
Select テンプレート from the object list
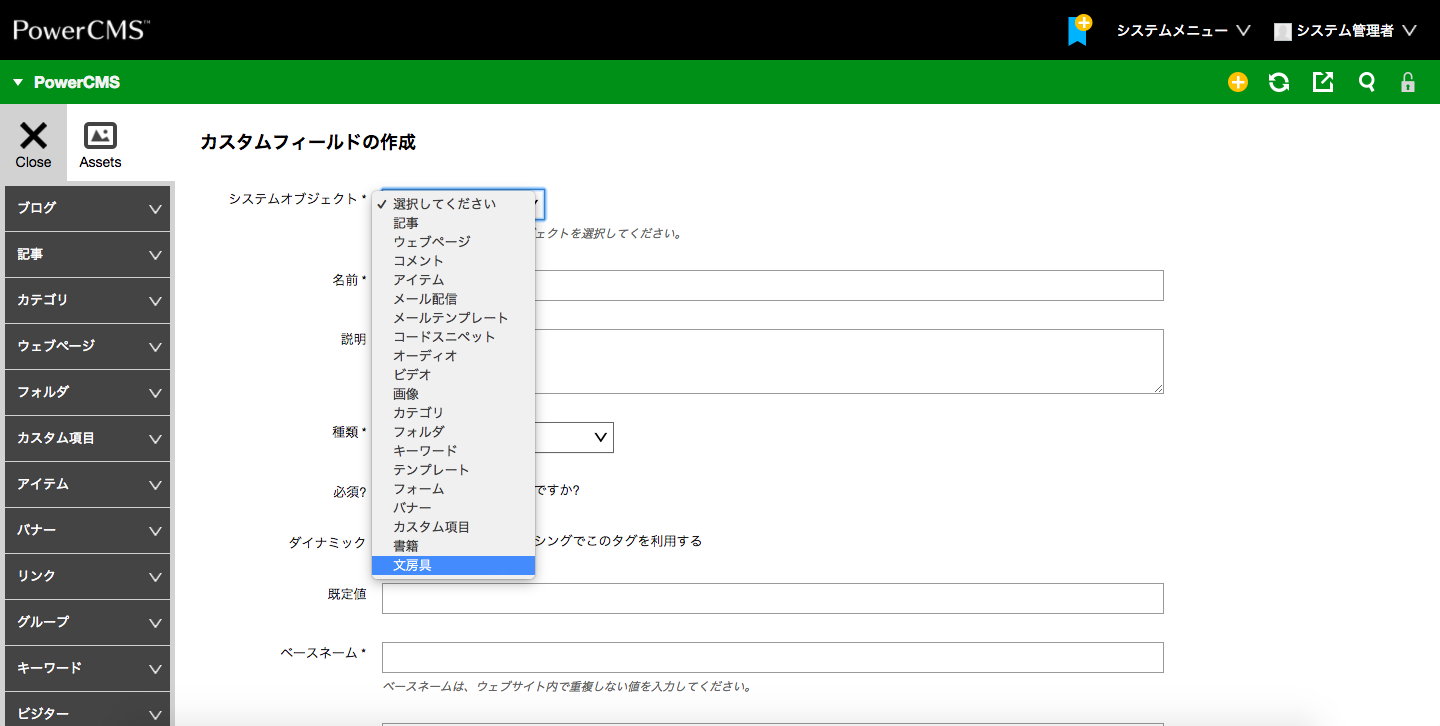point(453,470)
